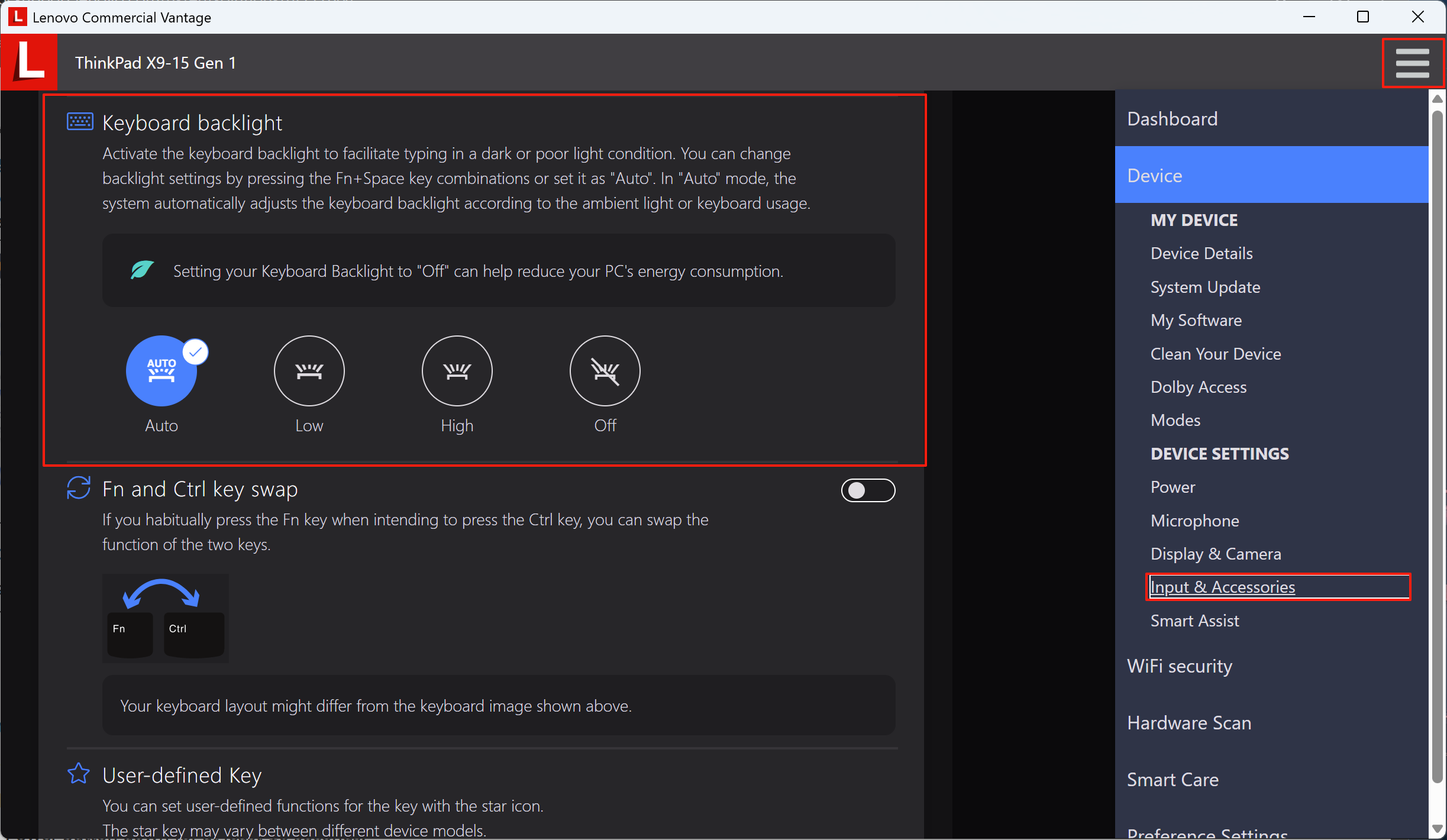The height and width of the screenshot is (840, 1447).
Task: Turn keyboard backlight Off
Action: point(605,371)
